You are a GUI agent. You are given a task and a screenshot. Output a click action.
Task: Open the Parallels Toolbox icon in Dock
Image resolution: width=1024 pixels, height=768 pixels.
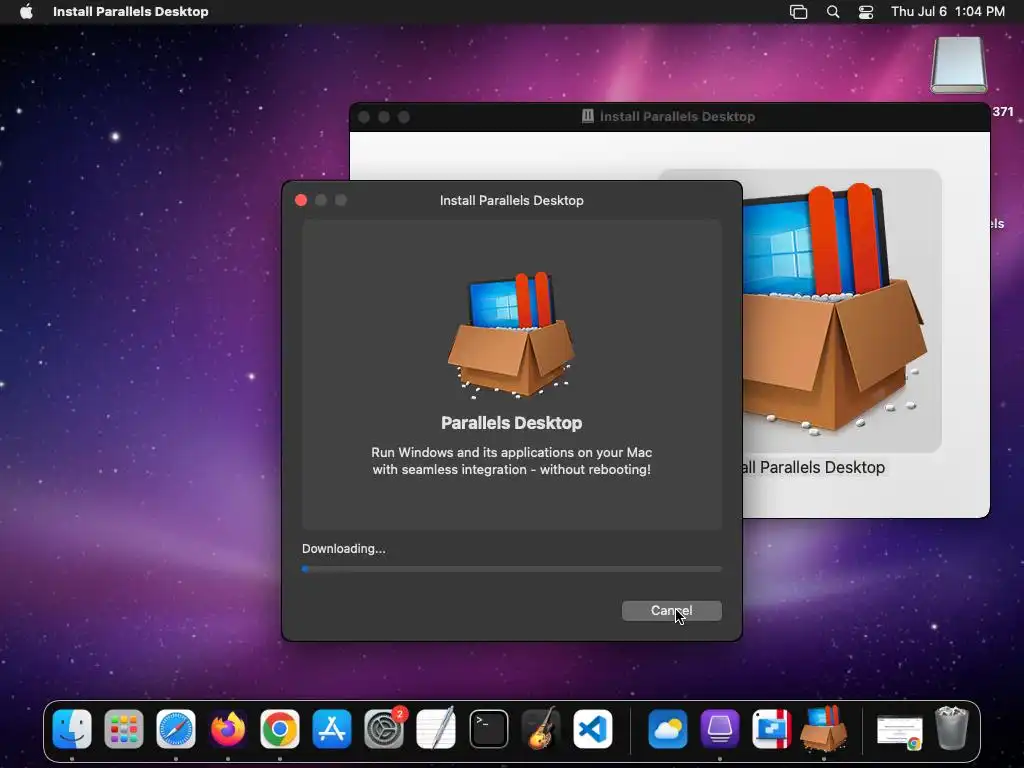tap(771, 728)
